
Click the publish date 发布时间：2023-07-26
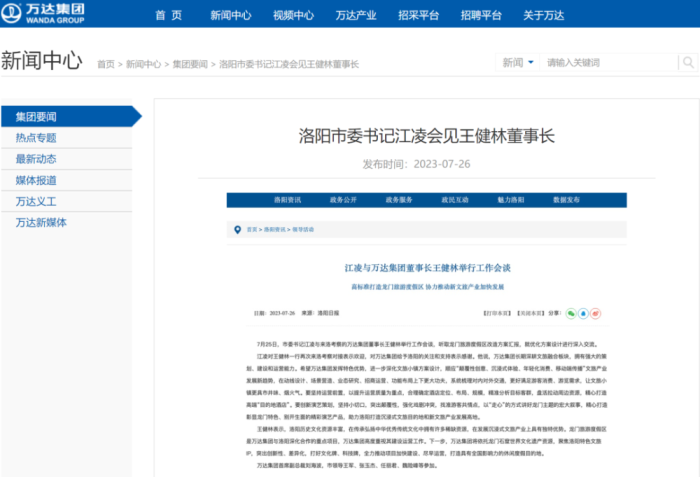pyautogui.click(x=416, y=164)
